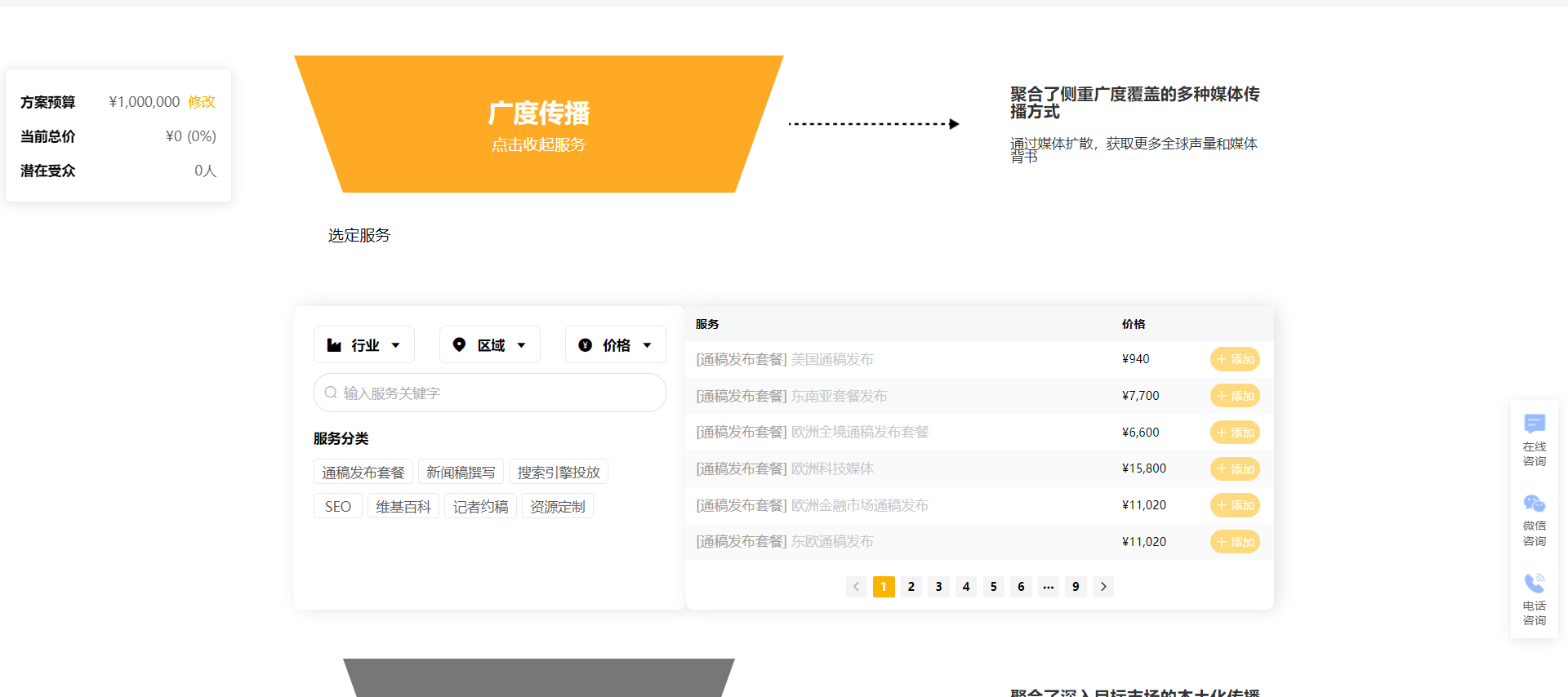1568x697 pixels.
Task: Add 美国通稿发布 service
Action: tap(1235, 359)
